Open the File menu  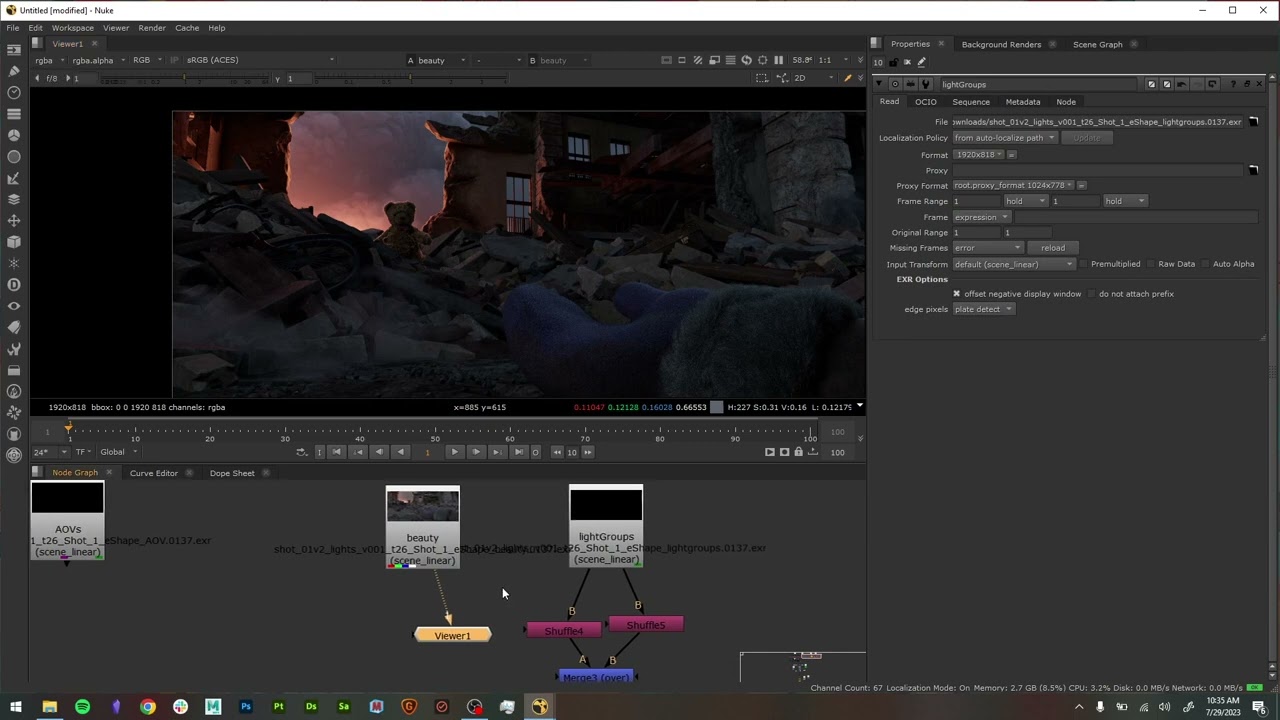point(13,28)
